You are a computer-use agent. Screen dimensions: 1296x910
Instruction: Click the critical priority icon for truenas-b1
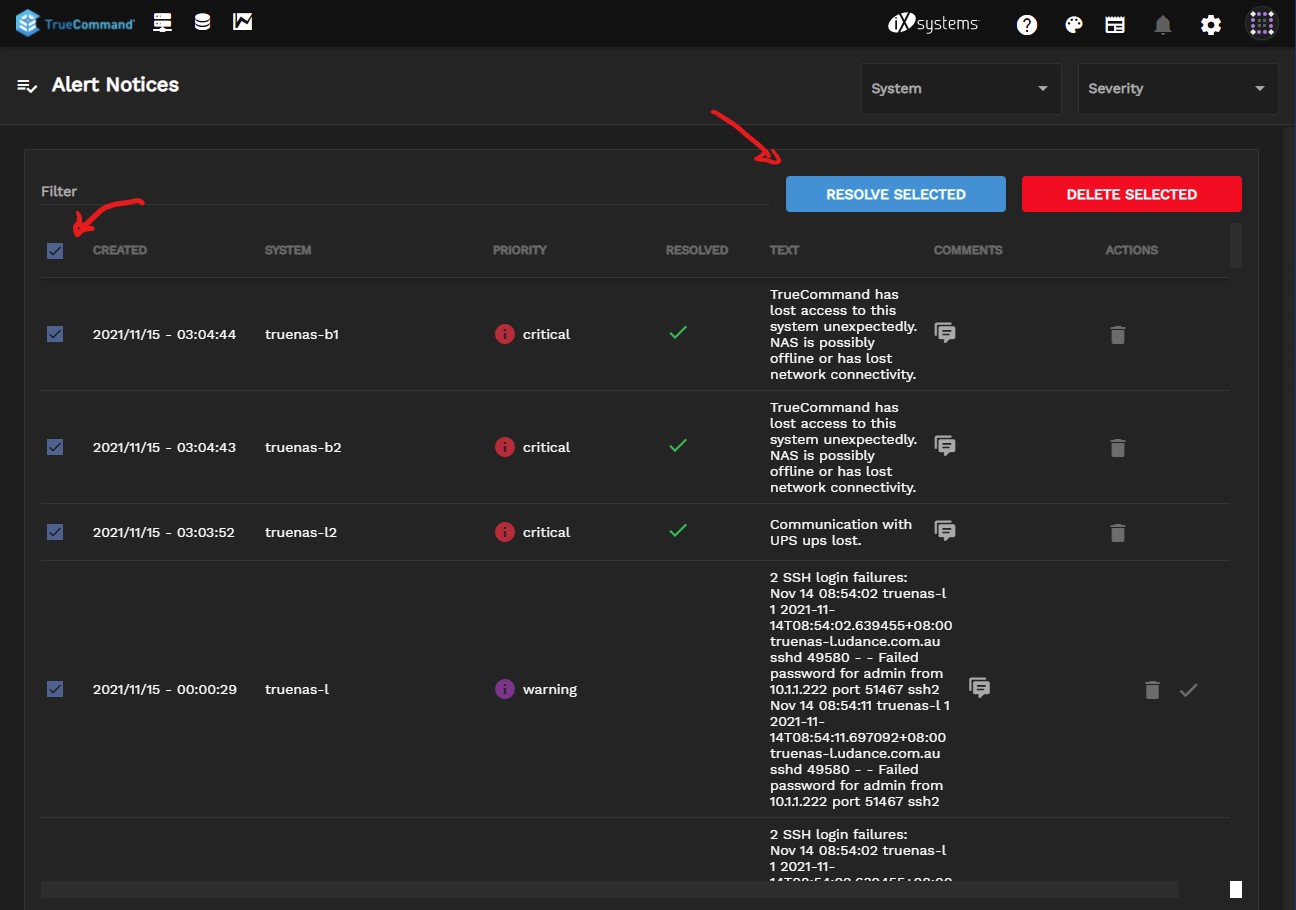[x=505, y=334]
